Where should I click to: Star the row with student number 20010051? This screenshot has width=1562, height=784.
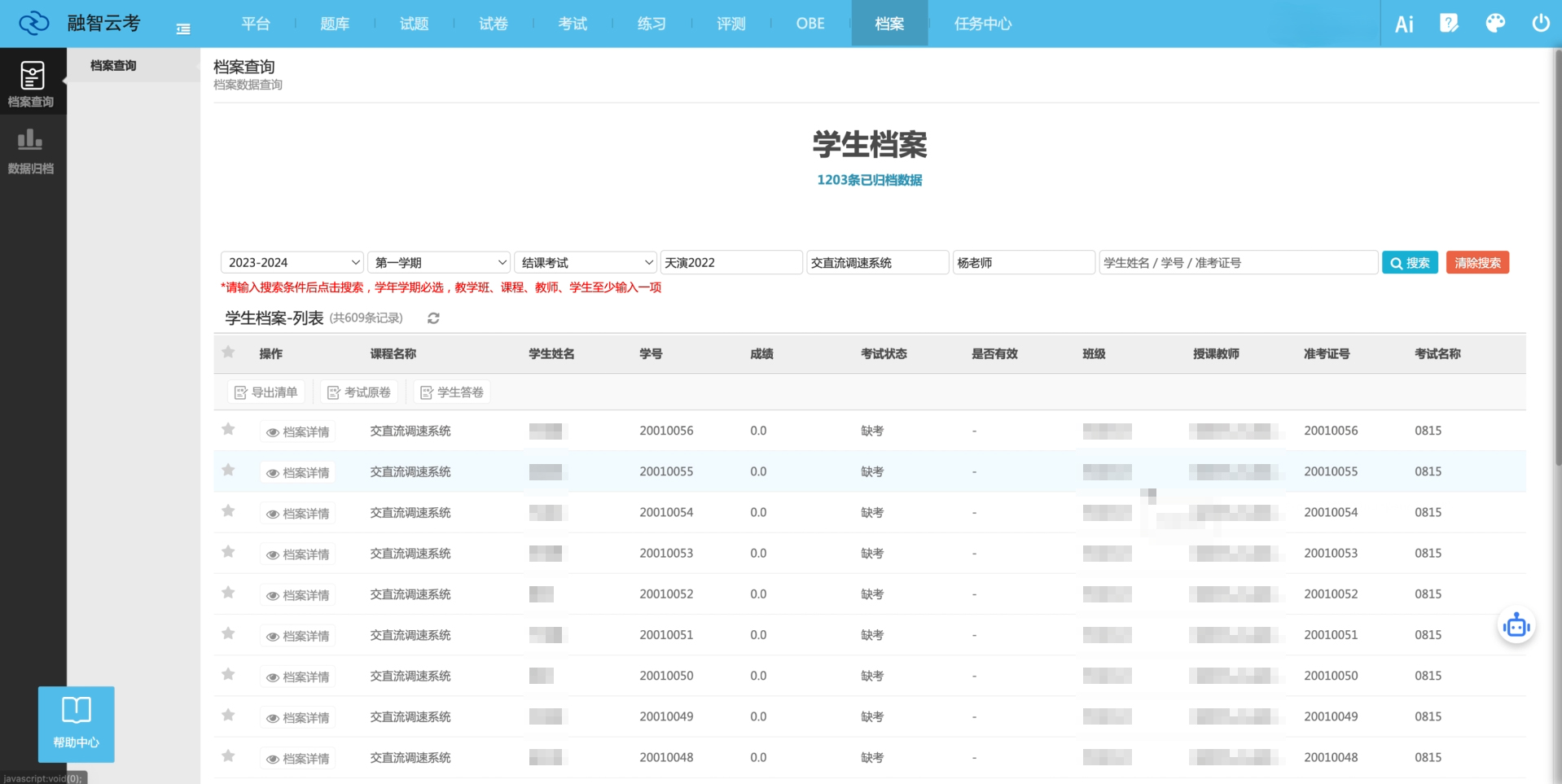click(228, 633)
